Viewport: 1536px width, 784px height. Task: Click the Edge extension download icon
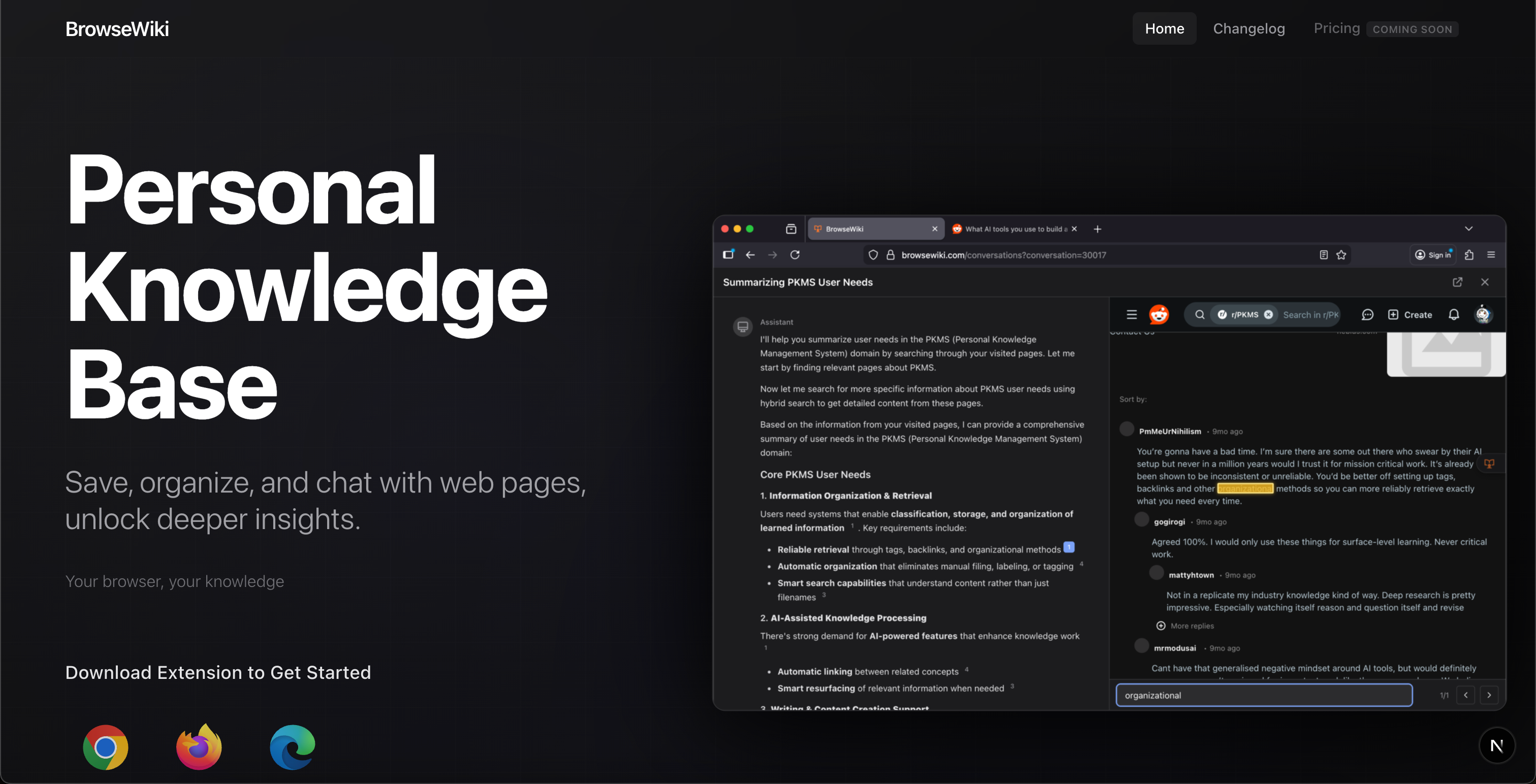292,747
